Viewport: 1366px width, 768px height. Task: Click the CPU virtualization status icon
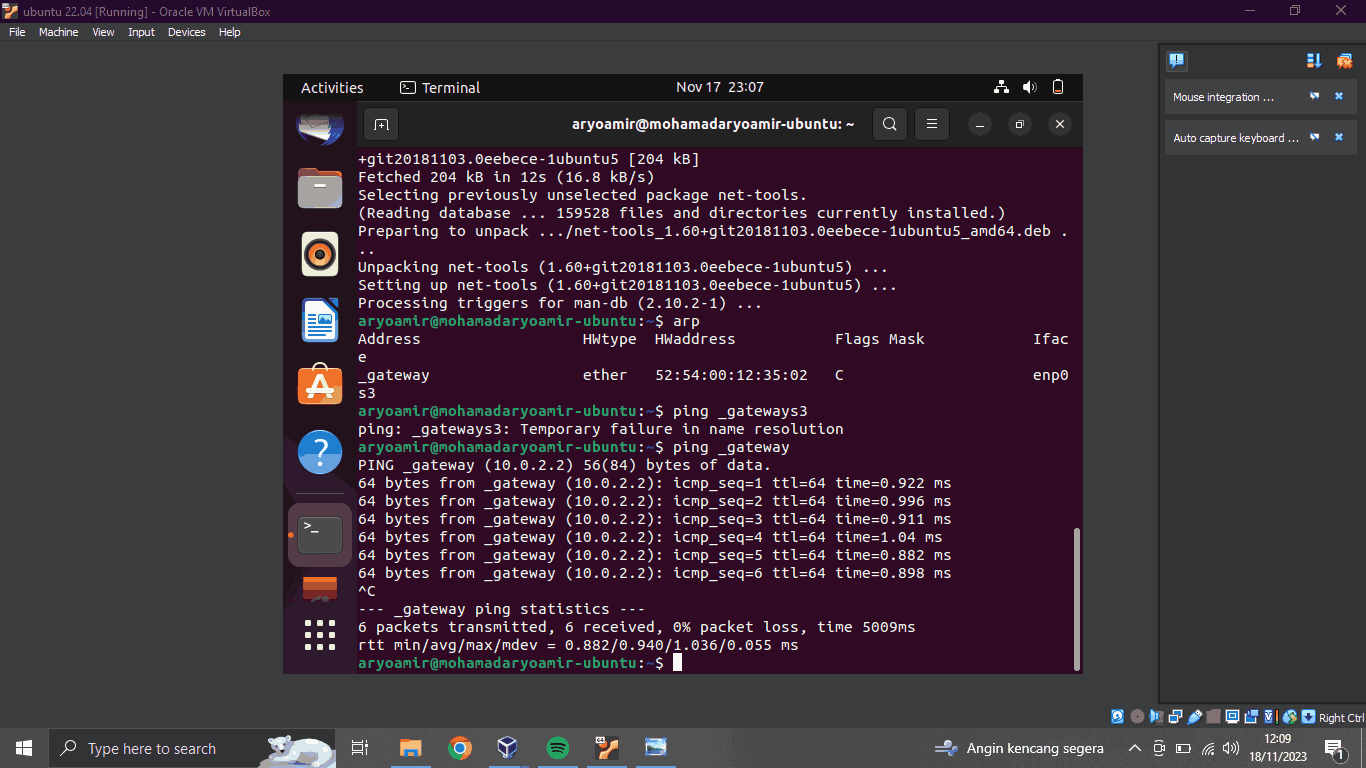[x=1270, y=717]
